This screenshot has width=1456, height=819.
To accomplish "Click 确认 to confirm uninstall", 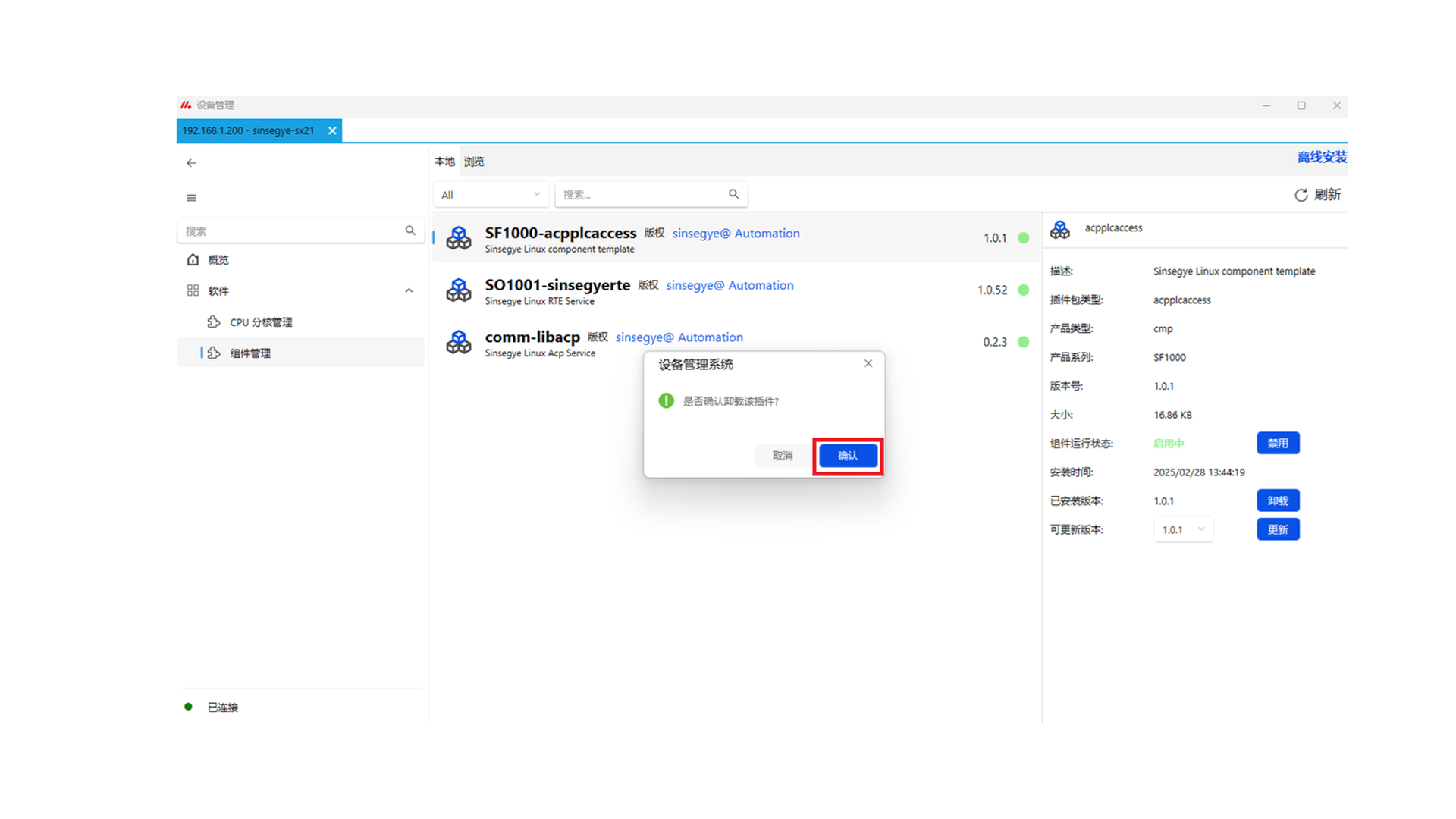I will tap(848, 456).
